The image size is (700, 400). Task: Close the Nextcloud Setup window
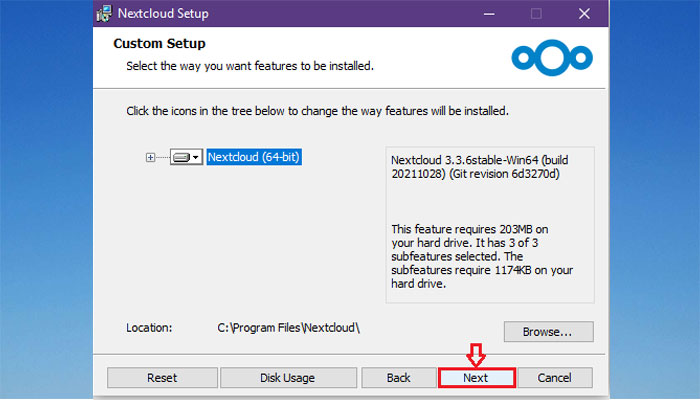click(x=584, y=14)
